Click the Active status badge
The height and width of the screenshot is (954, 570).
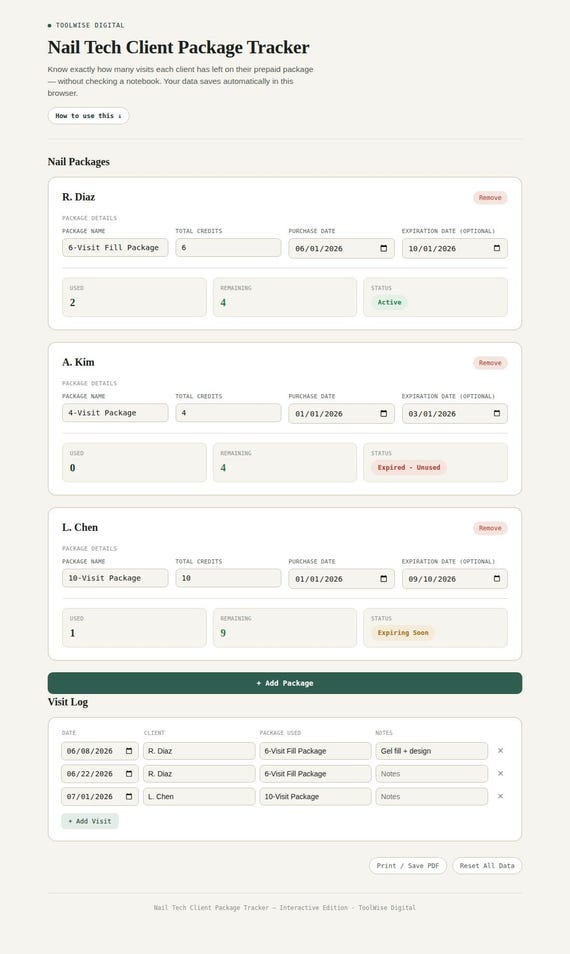pos(389,302)
